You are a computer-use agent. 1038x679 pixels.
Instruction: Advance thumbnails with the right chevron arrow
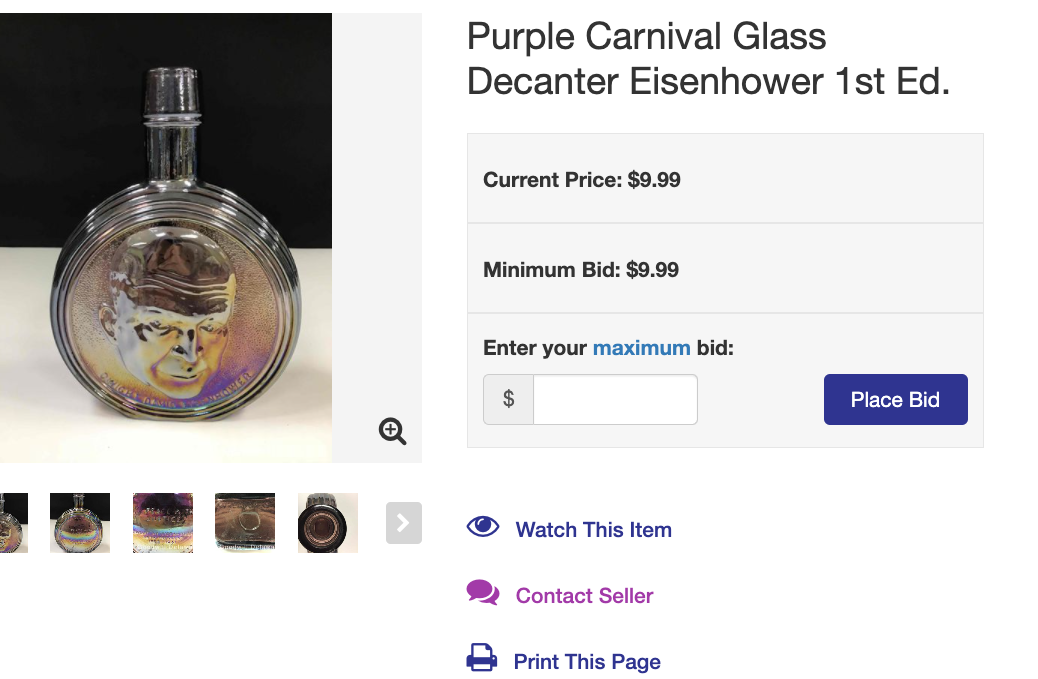coord(404,523)
